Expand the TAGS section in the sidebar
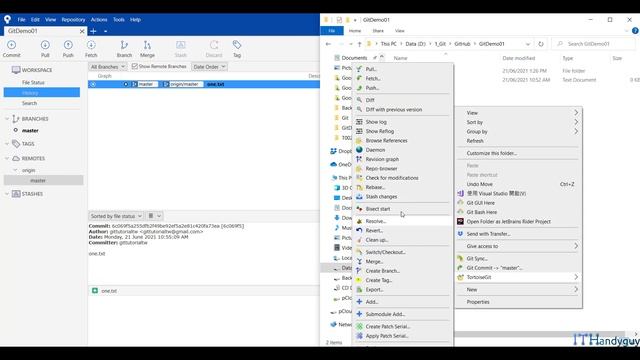Screen dimensions: 640x360 [x=7, y=144]
